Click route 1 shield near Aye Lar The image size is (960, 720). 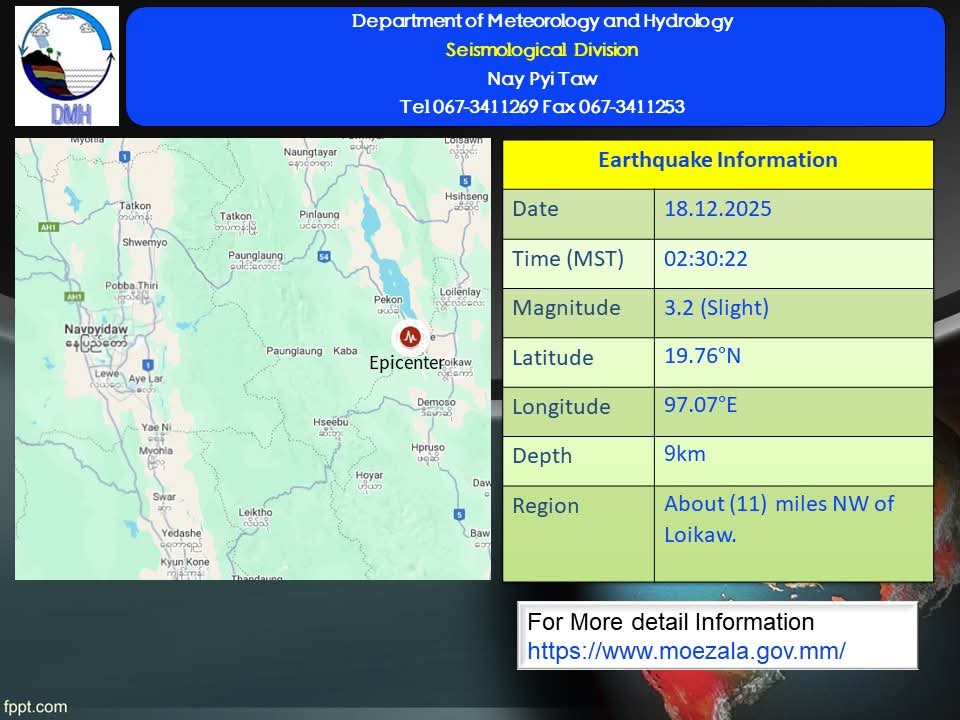pyautogui.click(x=147, y=365)
